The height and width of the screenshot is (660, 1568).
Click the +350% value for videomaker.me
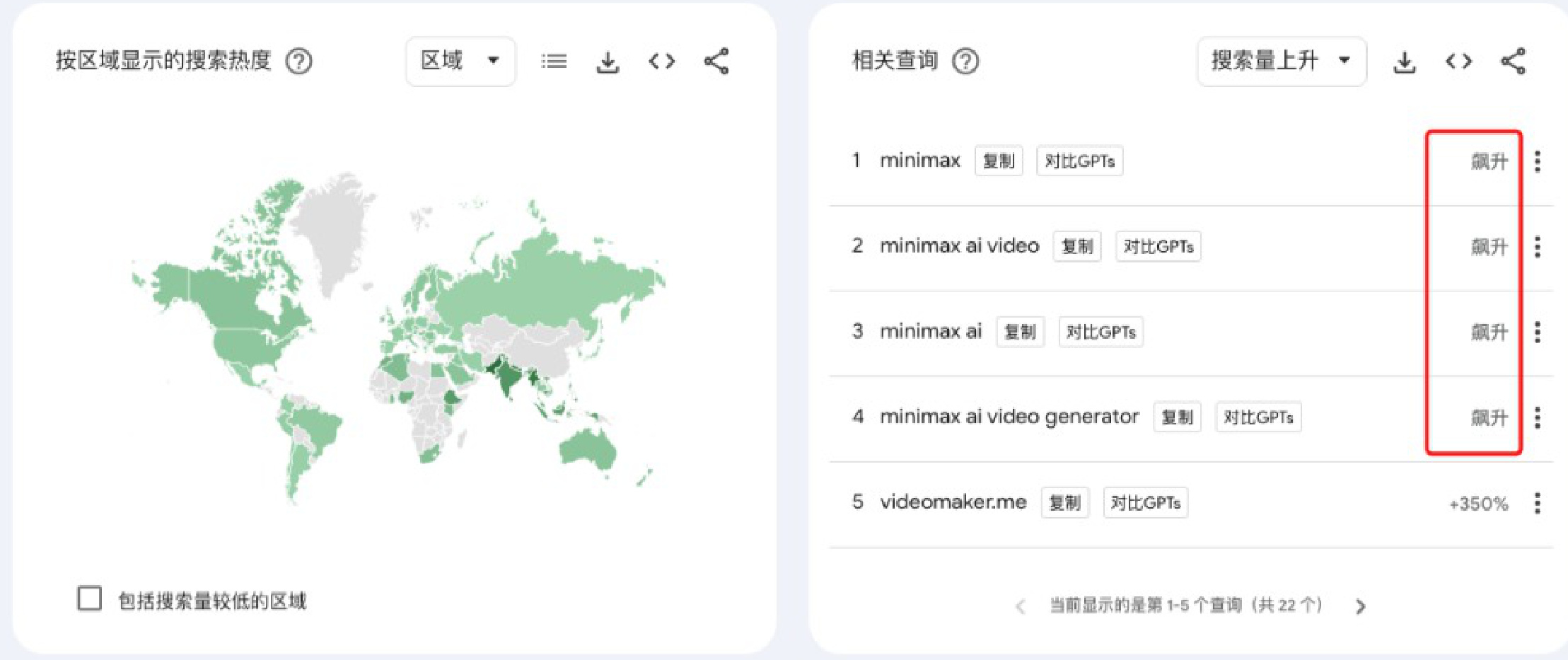coord(1478,504)
